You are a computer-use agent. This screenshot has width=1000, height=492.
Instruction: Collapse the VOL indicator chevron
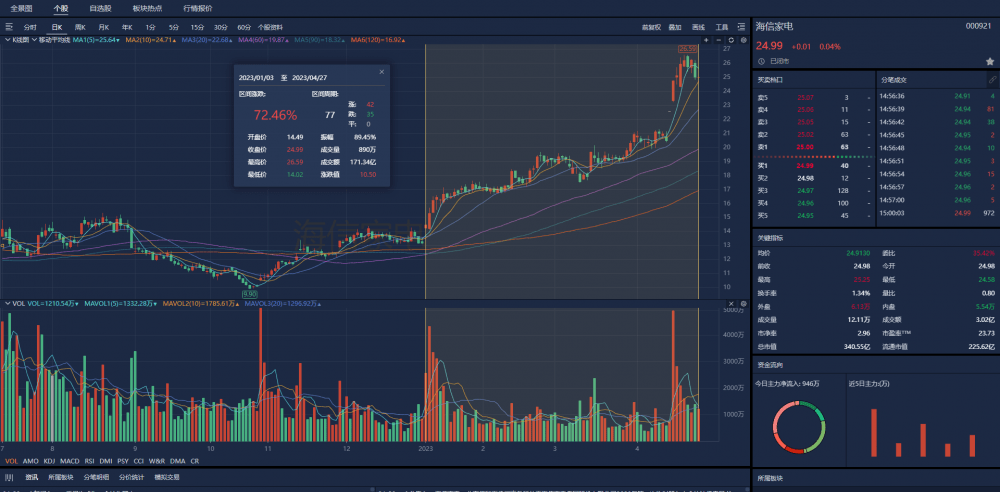[6, 303]
